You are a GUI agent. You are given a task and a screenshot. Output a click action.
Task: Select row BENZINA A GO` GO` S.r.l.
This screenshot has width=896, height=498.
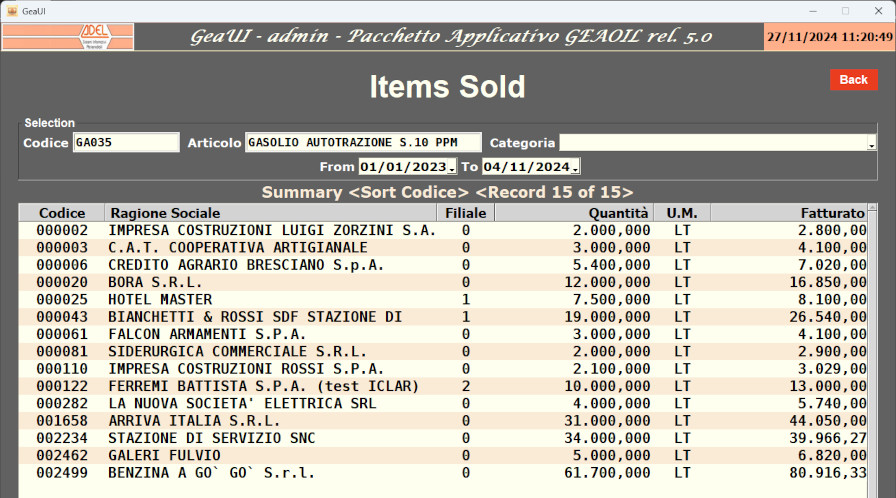point(443,473)
